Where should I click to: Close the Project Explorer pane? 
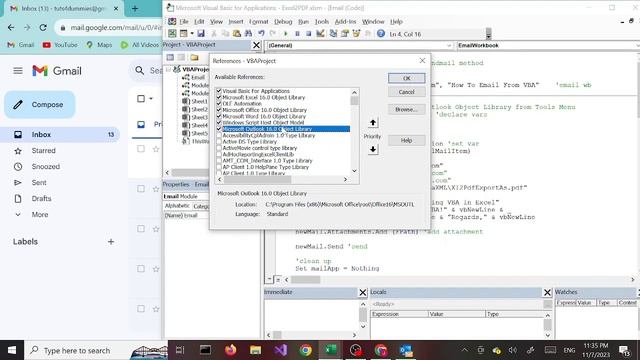pos(256,45)
